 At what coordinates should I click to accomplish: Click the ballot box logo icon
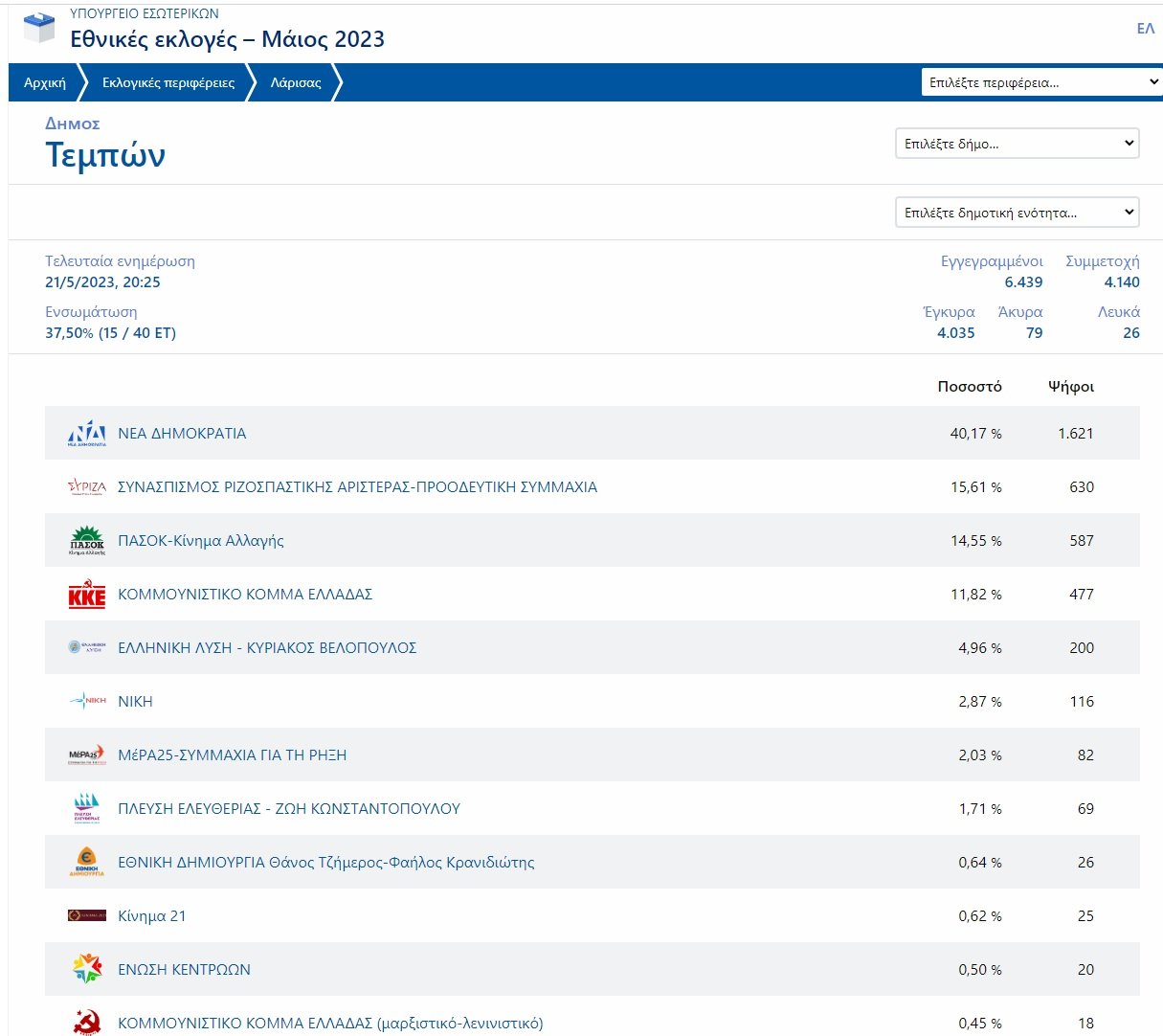tap(39, 28)
